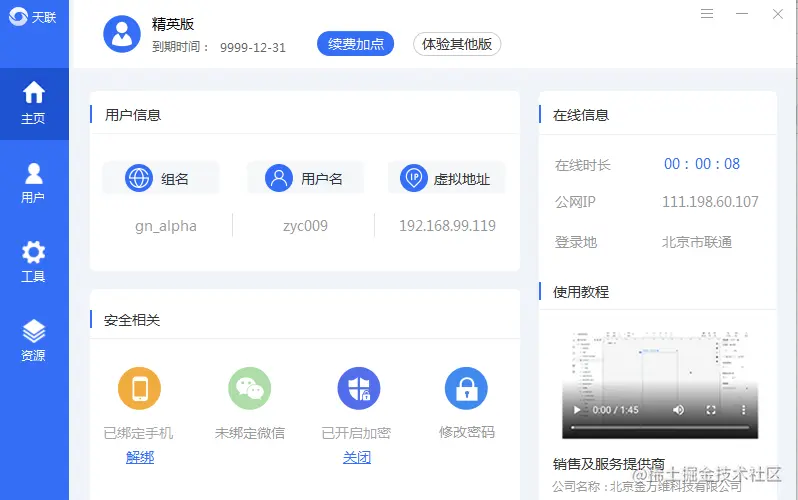This screenshot has height=500, width=798.
Task: Enter fullscreen on tutorial video
Action: tap(711, 410)
